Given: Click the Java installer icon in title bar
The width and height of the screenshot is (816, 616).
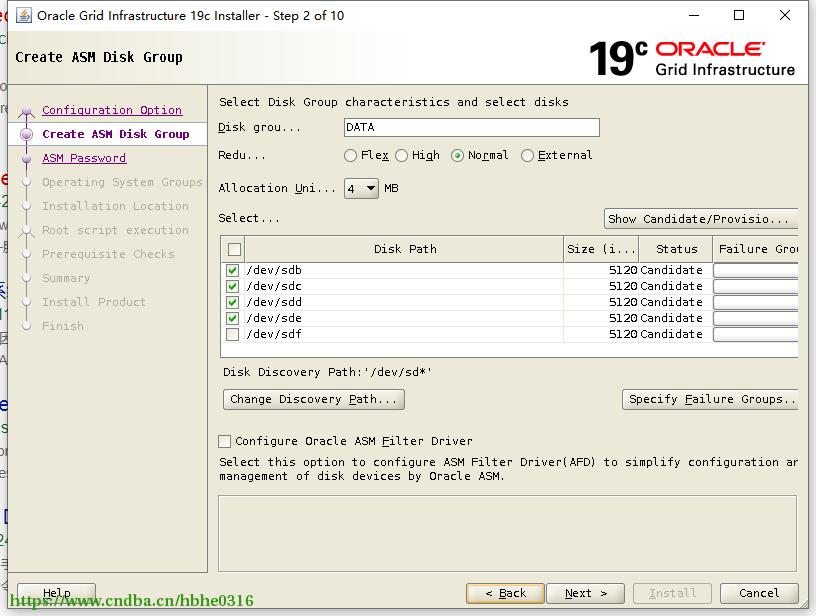Looking at the screenshot, I should point(24,16).
